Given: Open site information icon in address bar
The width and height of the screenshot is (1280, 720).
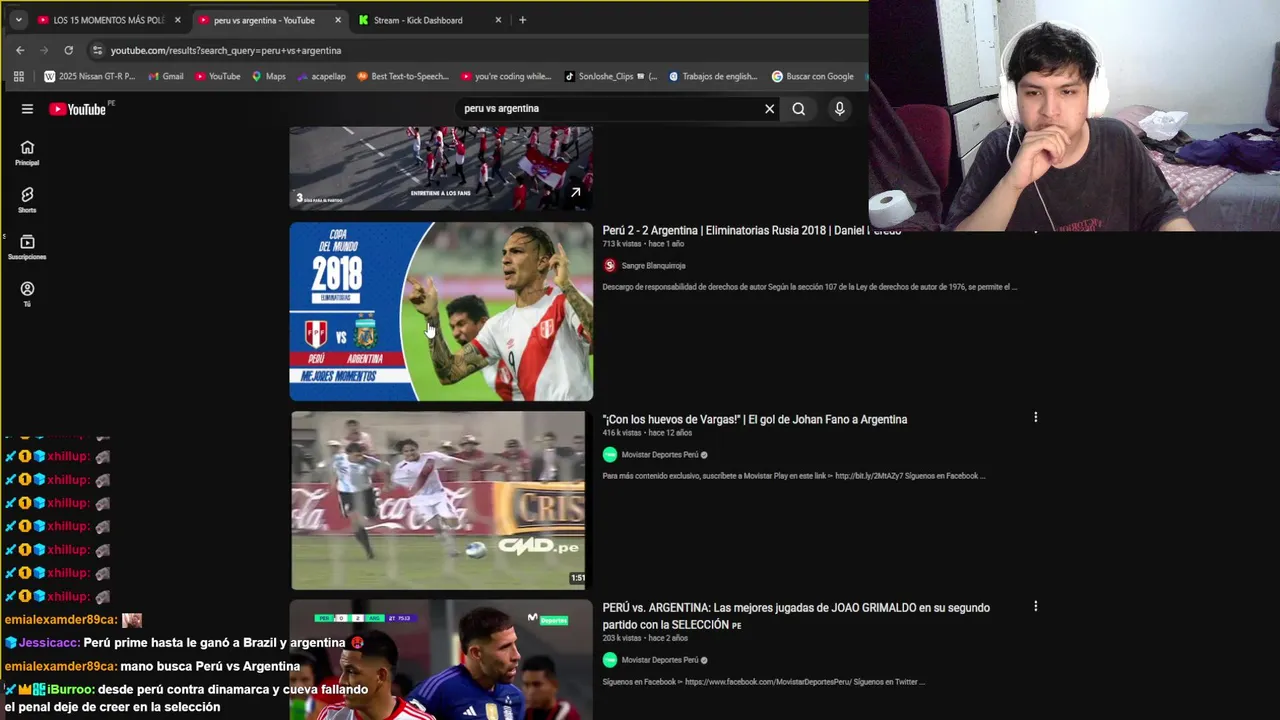Looking at the screenshot, I should point(97,50).
